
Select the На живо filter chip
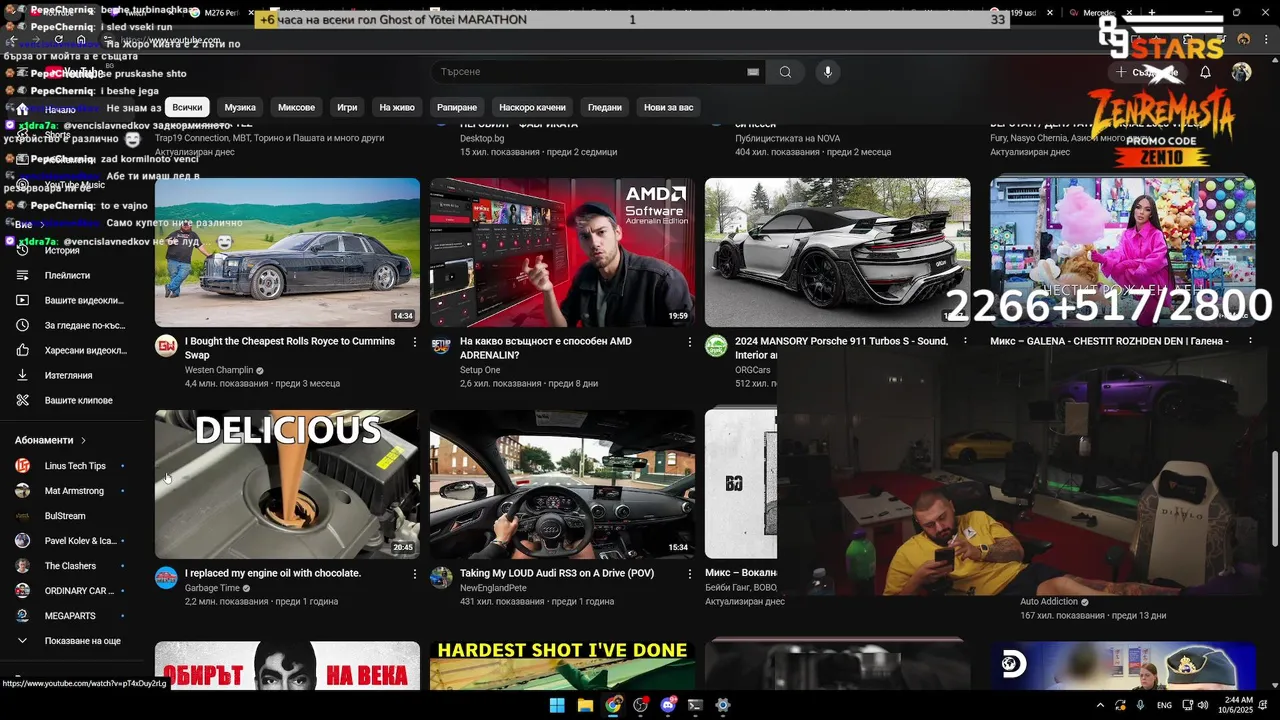tap(397, 107)
